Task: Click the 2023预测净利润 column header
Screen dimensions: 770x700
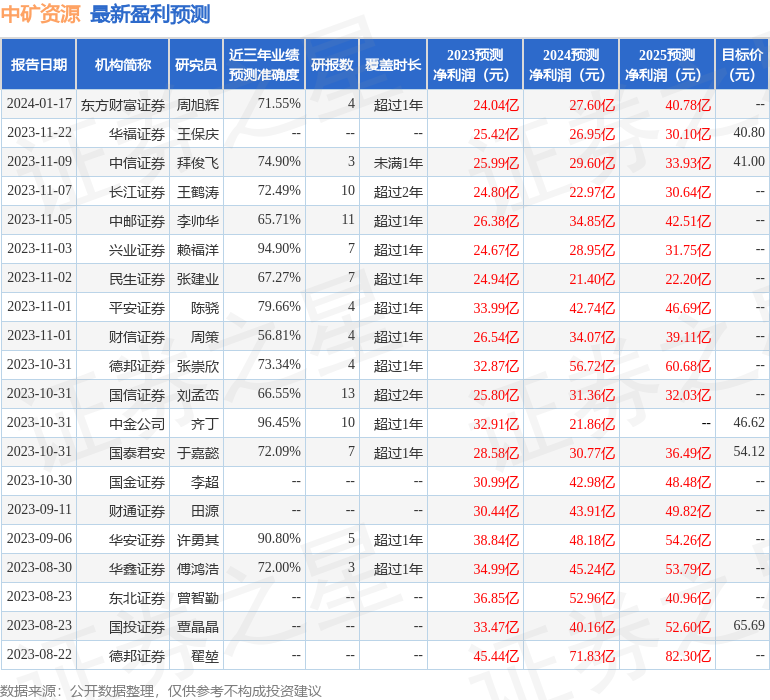Action: pos(475,64)
